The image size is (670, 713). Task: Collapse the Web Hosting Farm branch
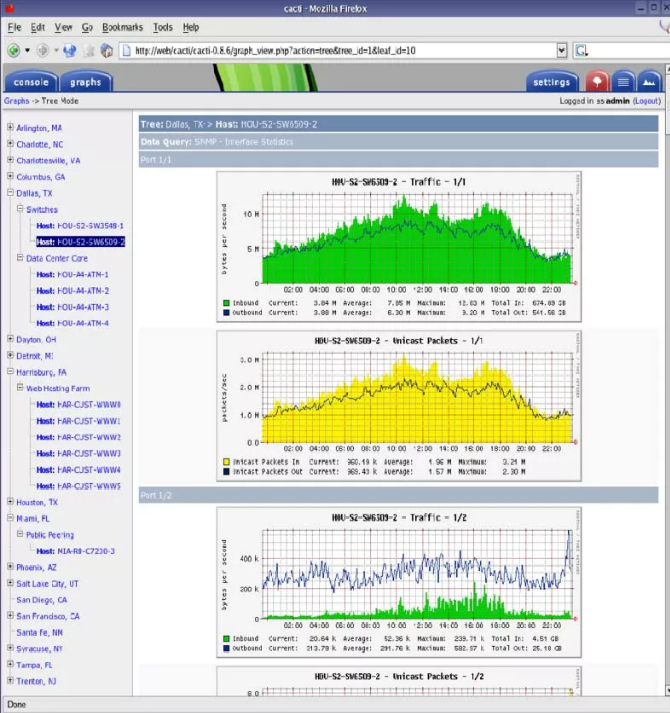click(19, 388)
